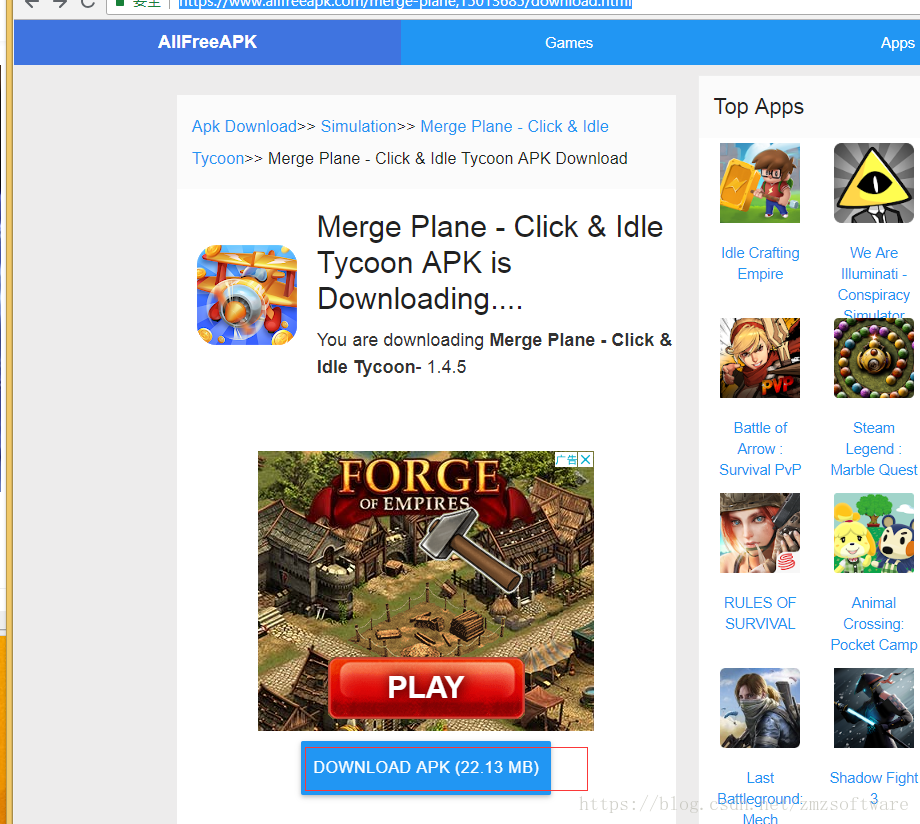Open the Idle Crafting Empire app icon

coord(760,183)
